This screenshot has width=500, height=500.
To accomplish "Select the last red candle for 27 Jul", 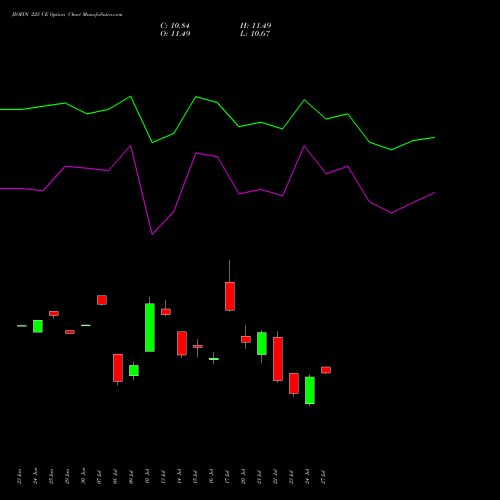I will pos(326,370).
